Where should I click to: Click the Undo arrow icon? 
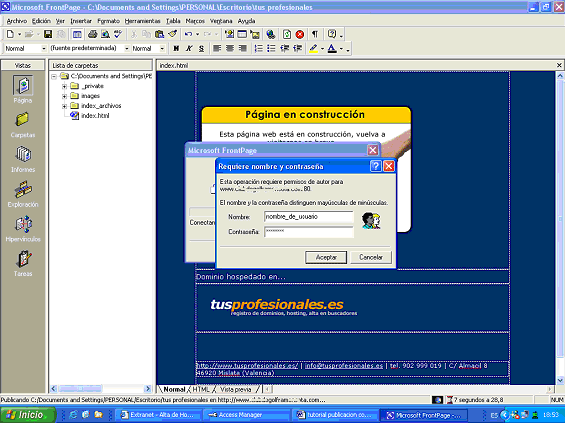tap(188, 34)
